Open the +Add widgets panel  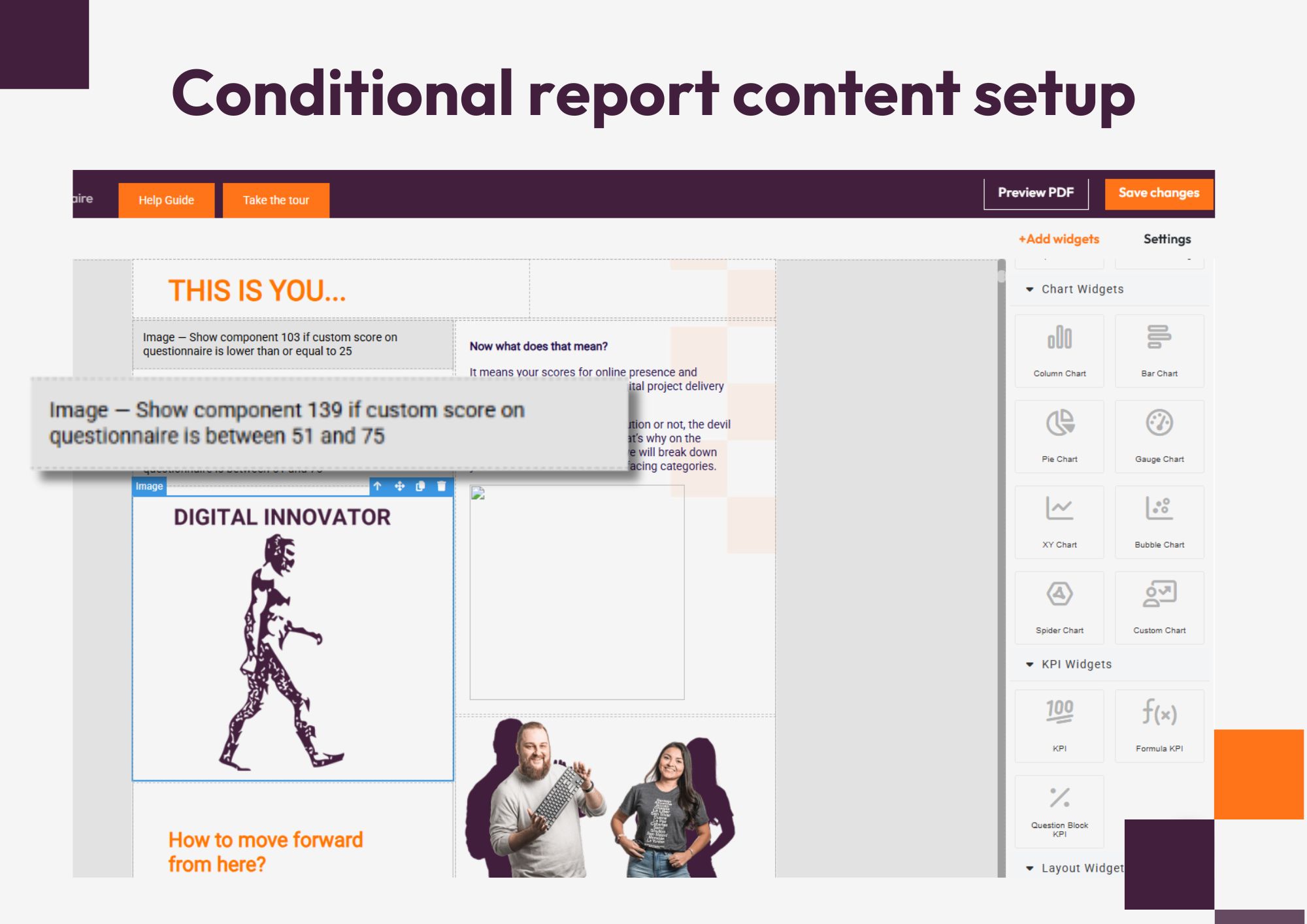(x=1059, y=239)
